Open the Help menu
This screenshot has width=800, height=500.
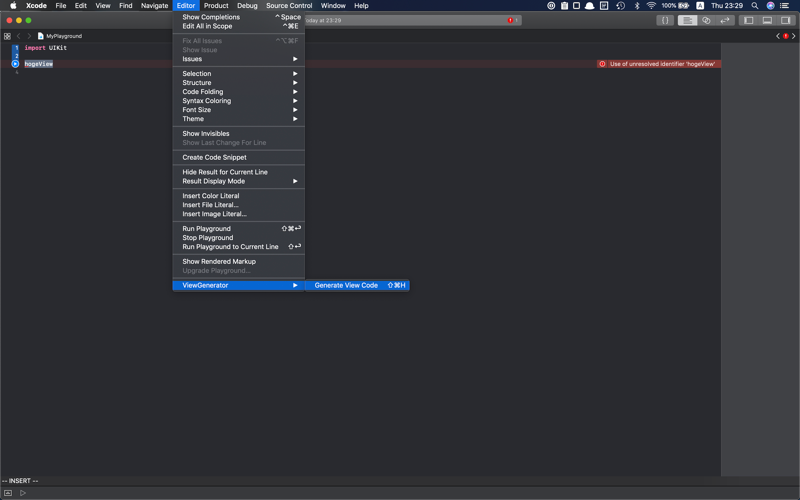point(361,6)
